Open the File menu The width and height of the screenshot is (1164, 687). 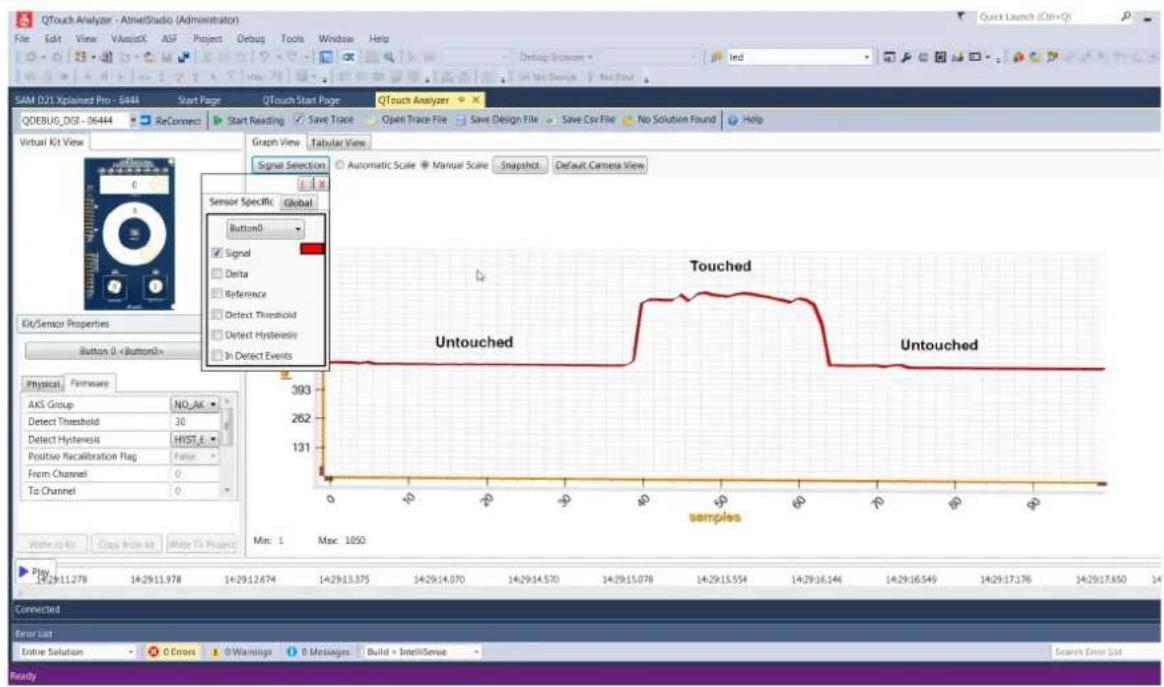(x=22, y=39)
